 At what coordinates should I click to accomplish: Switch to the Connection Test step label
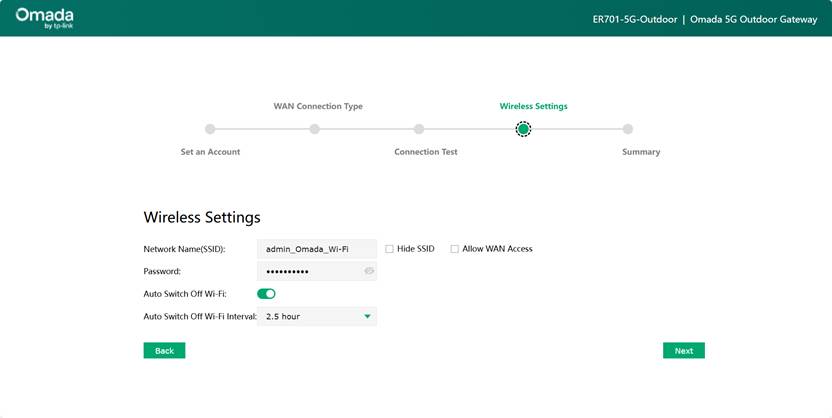[x=426, y=152]
